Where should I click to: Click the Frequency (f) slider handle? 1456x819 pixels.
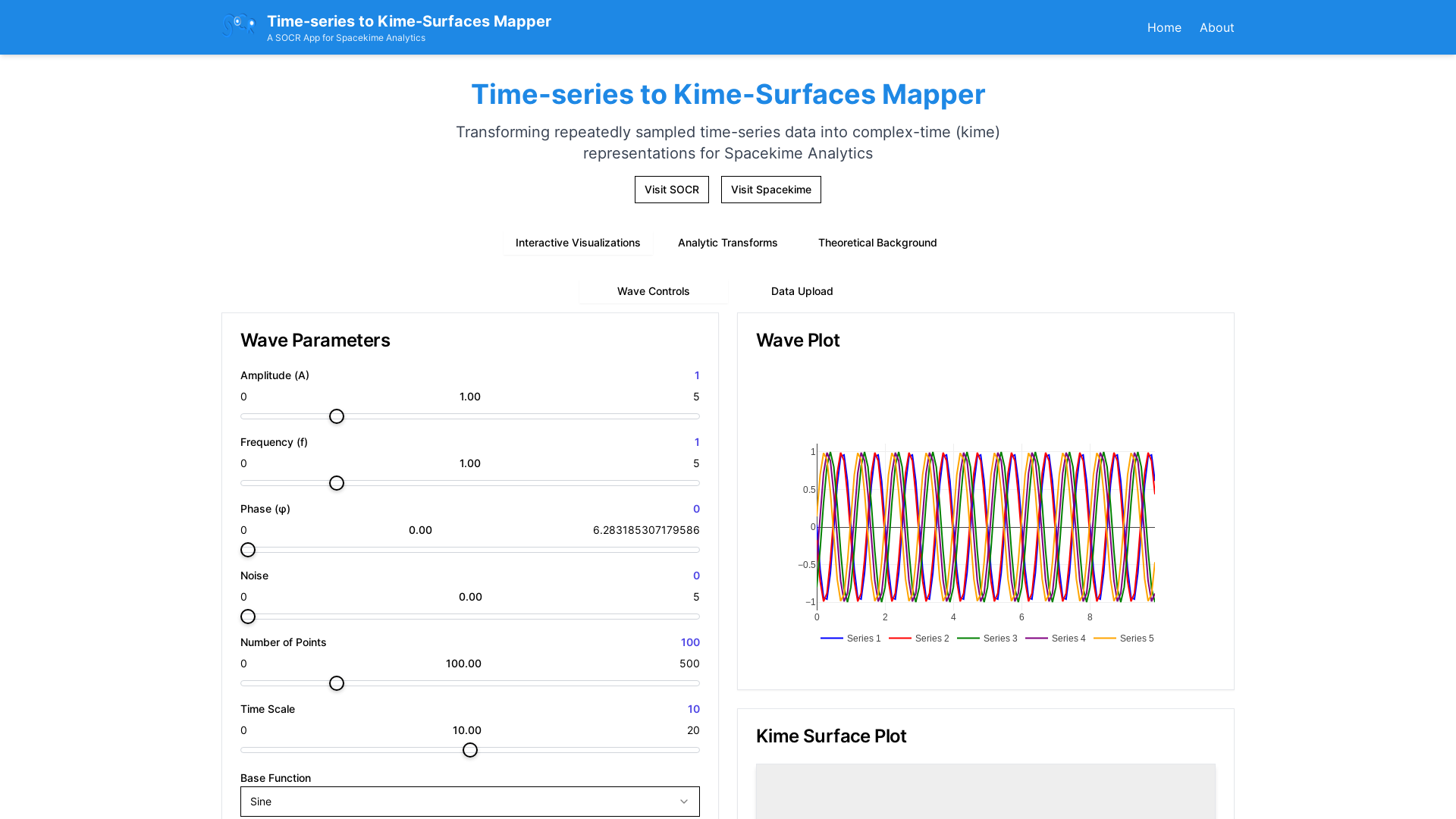point(336,483)
